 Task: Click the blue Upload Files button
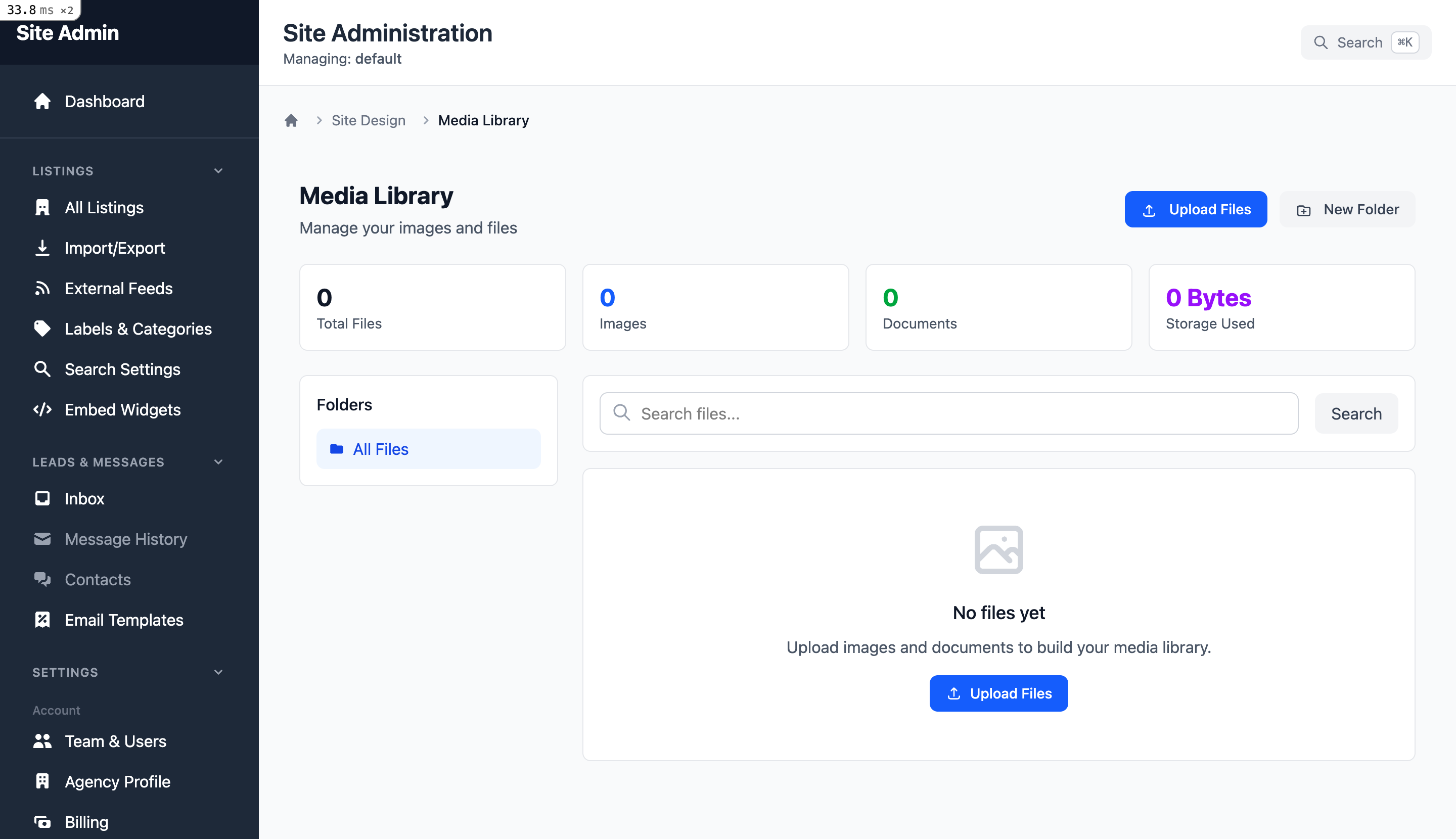click(x=1196, y=209)
